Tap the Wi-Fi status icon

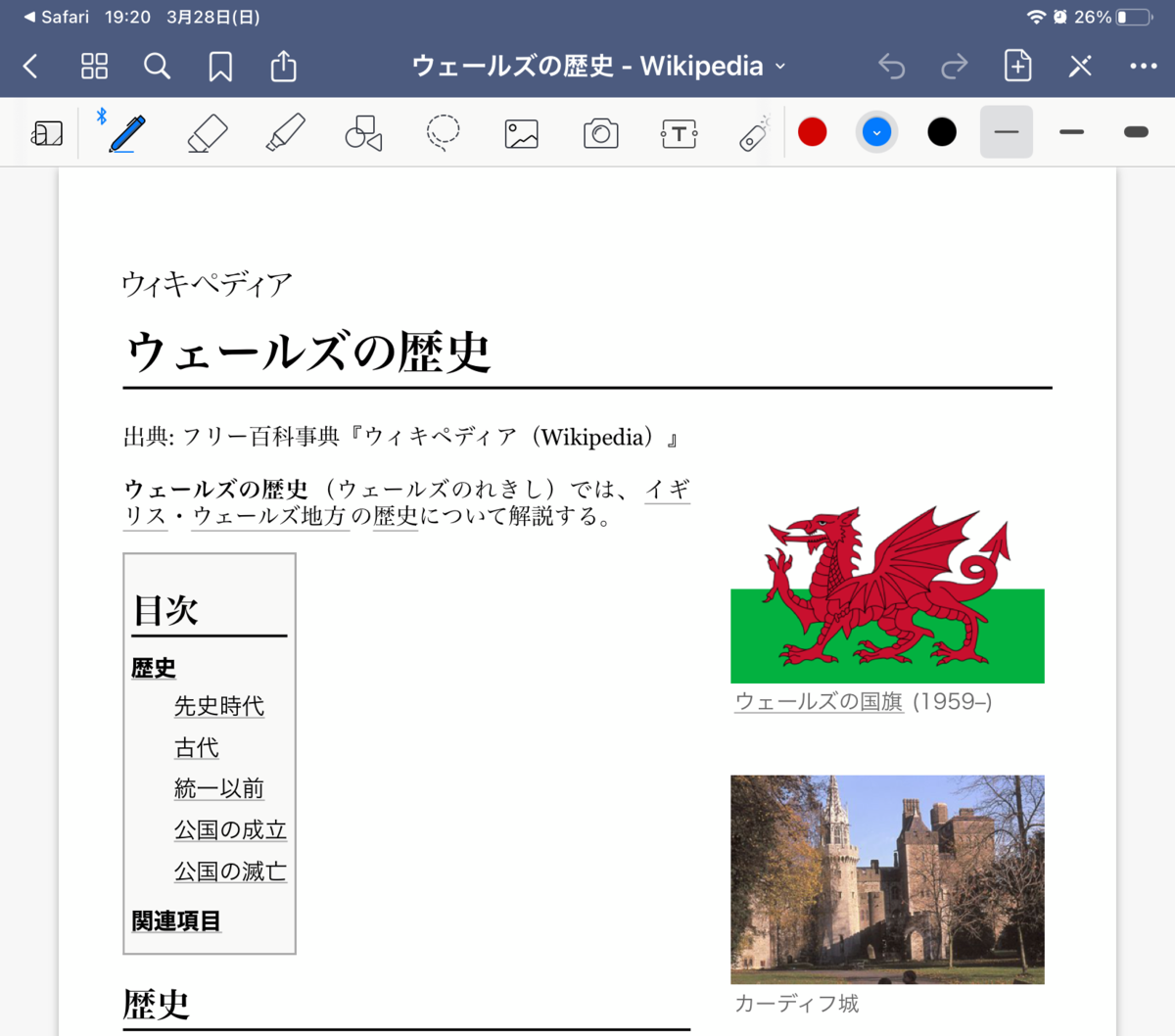1035,17
